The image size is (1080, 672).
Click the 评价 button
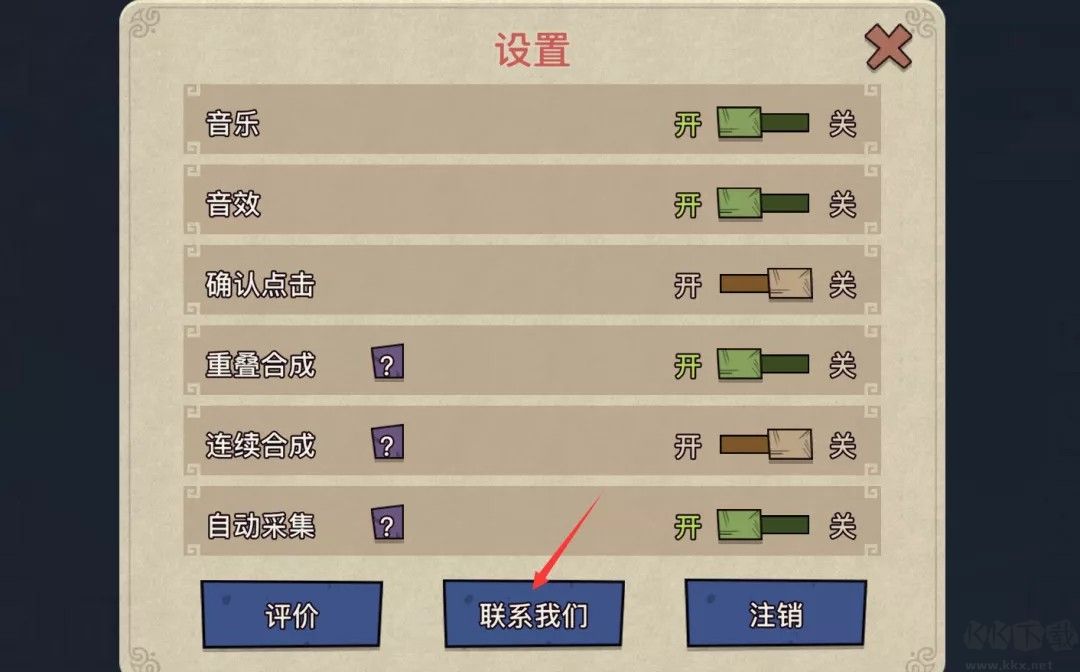coord(291,614)
